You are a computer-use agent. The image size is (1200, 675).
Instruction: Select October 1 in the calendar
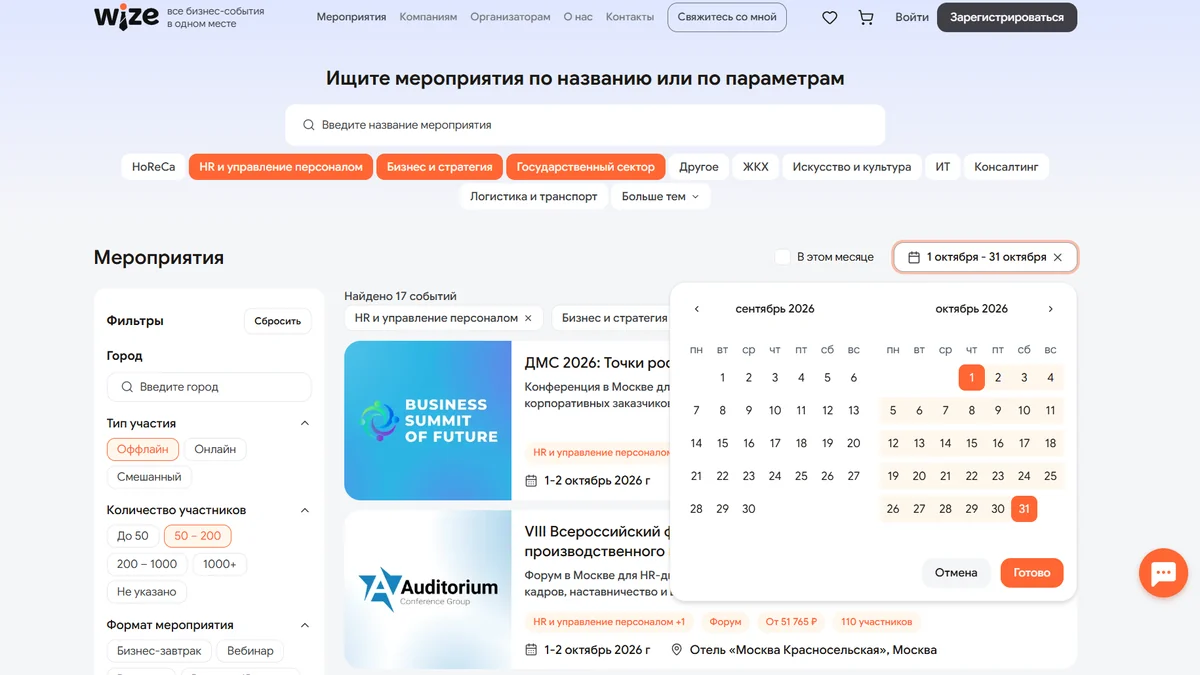972,378
